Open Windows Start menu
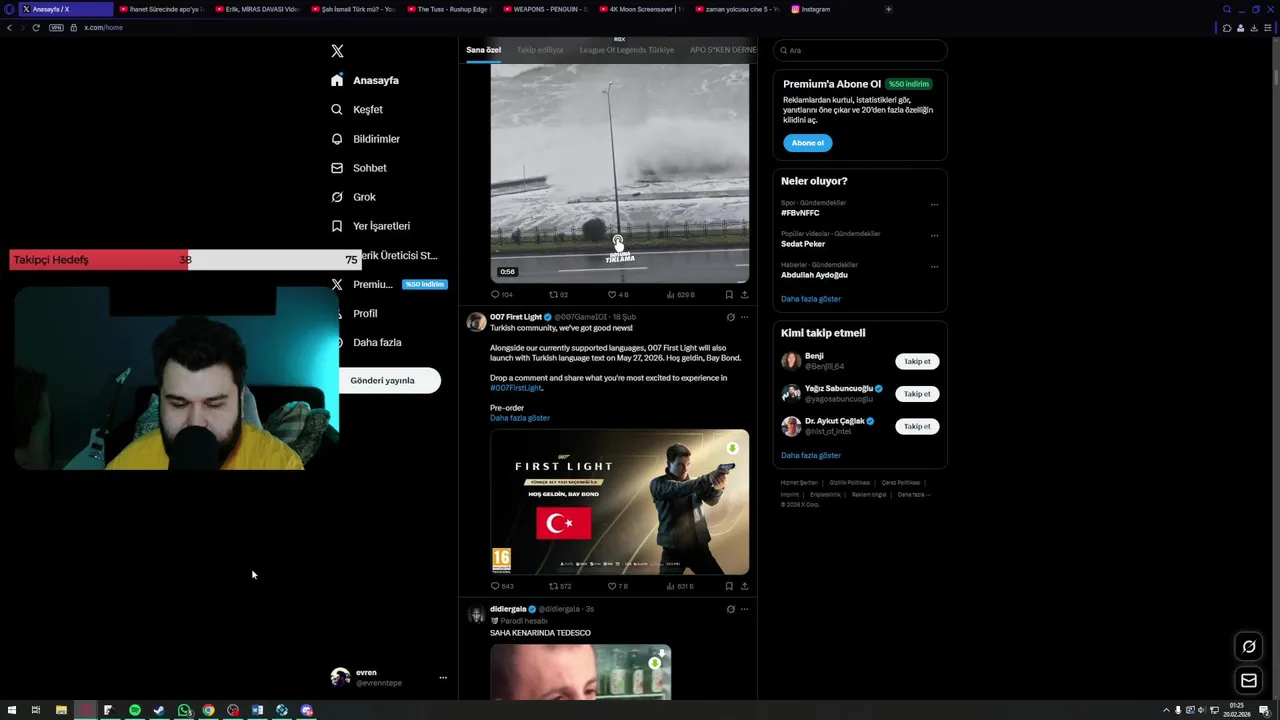 tap(12, 710)
